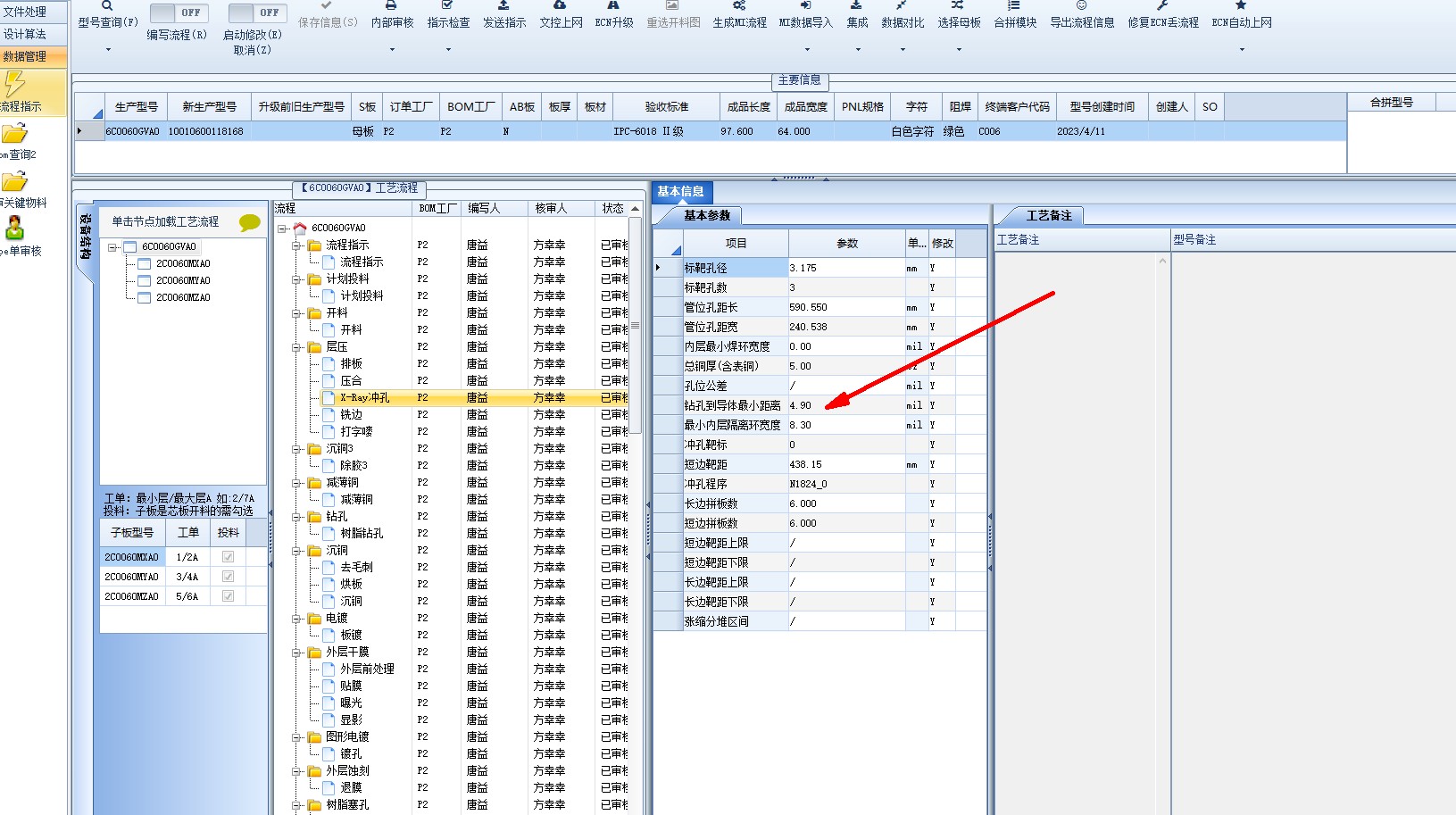Switch to the 基本信息 tab
The height and width of the screenshot is (815, 1456).
681,191
